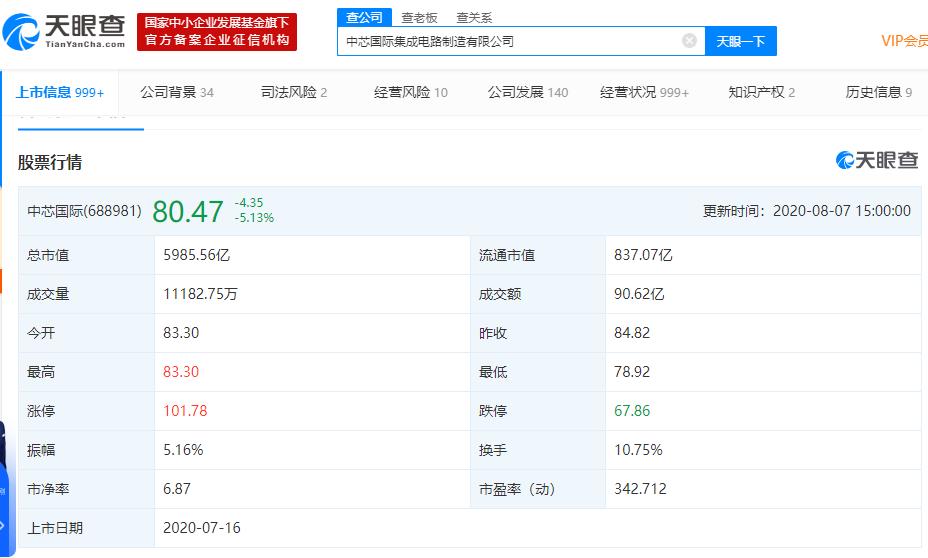This screenshot has height=558, width=928.
Task: Click the 最低 value 78.92
Action: [632, 372]
